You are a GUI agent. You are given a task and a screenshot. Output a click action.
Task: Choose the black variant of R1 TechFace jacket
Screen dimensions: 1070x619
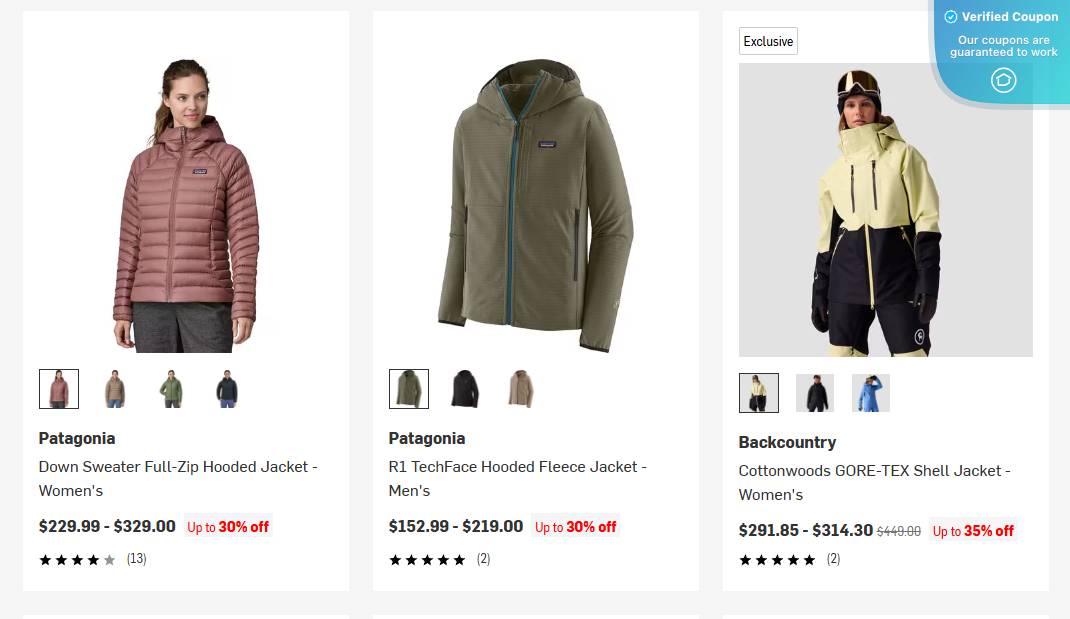464,388
